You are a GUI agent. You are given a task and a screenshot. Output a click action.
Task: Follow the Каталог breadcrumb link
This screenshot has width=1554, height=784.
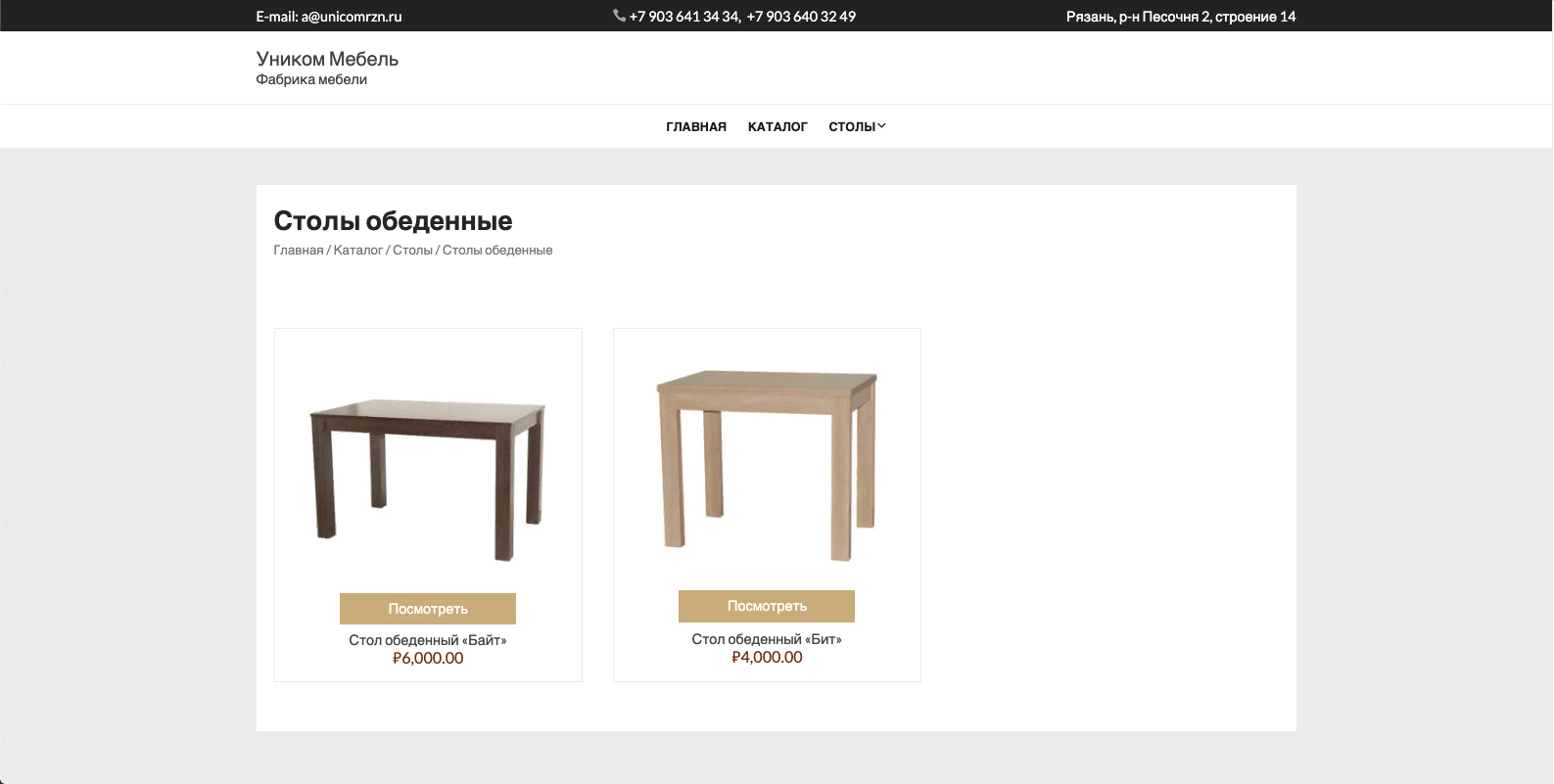tap(358, 251)
